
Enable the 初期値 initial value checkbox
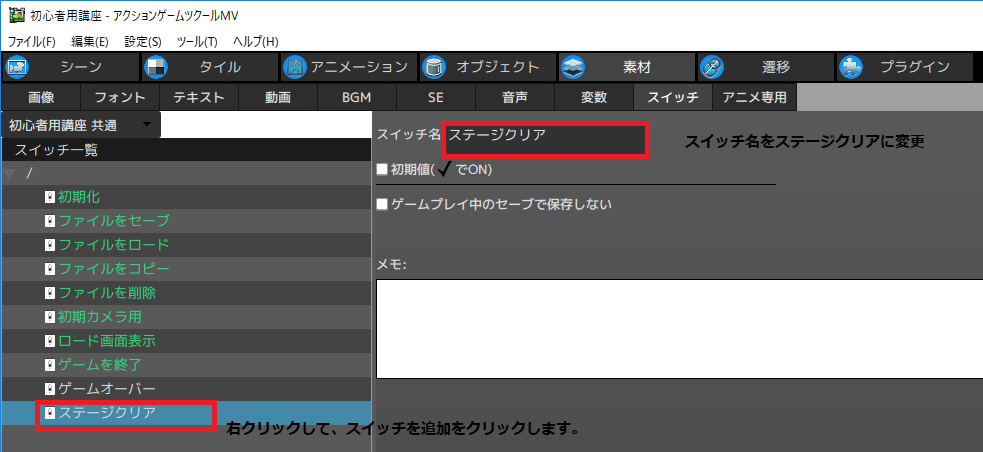382,169
